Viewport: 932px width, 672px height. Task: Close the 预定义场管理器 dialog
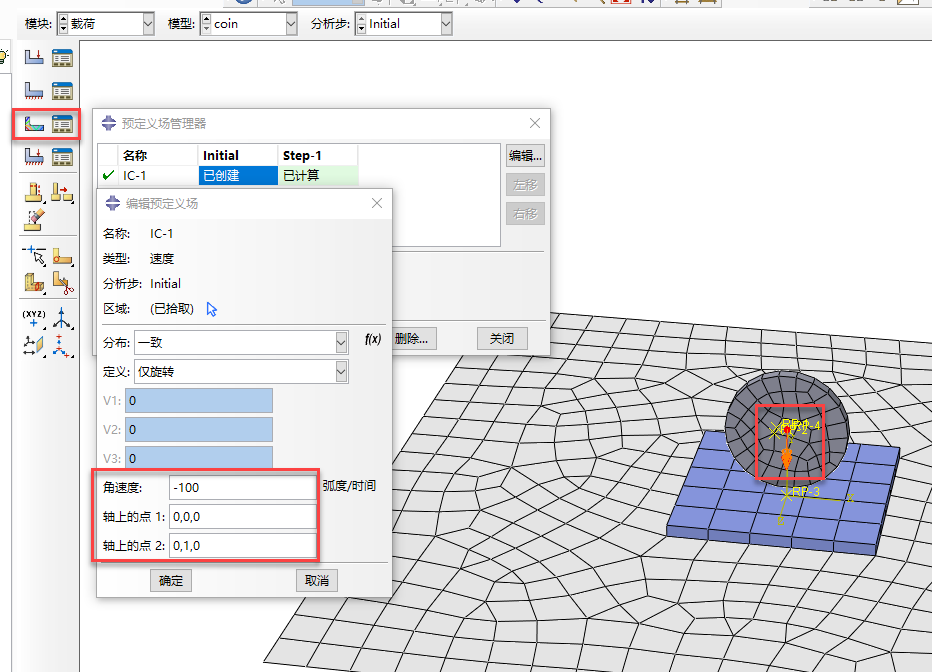tap(535, 123)
